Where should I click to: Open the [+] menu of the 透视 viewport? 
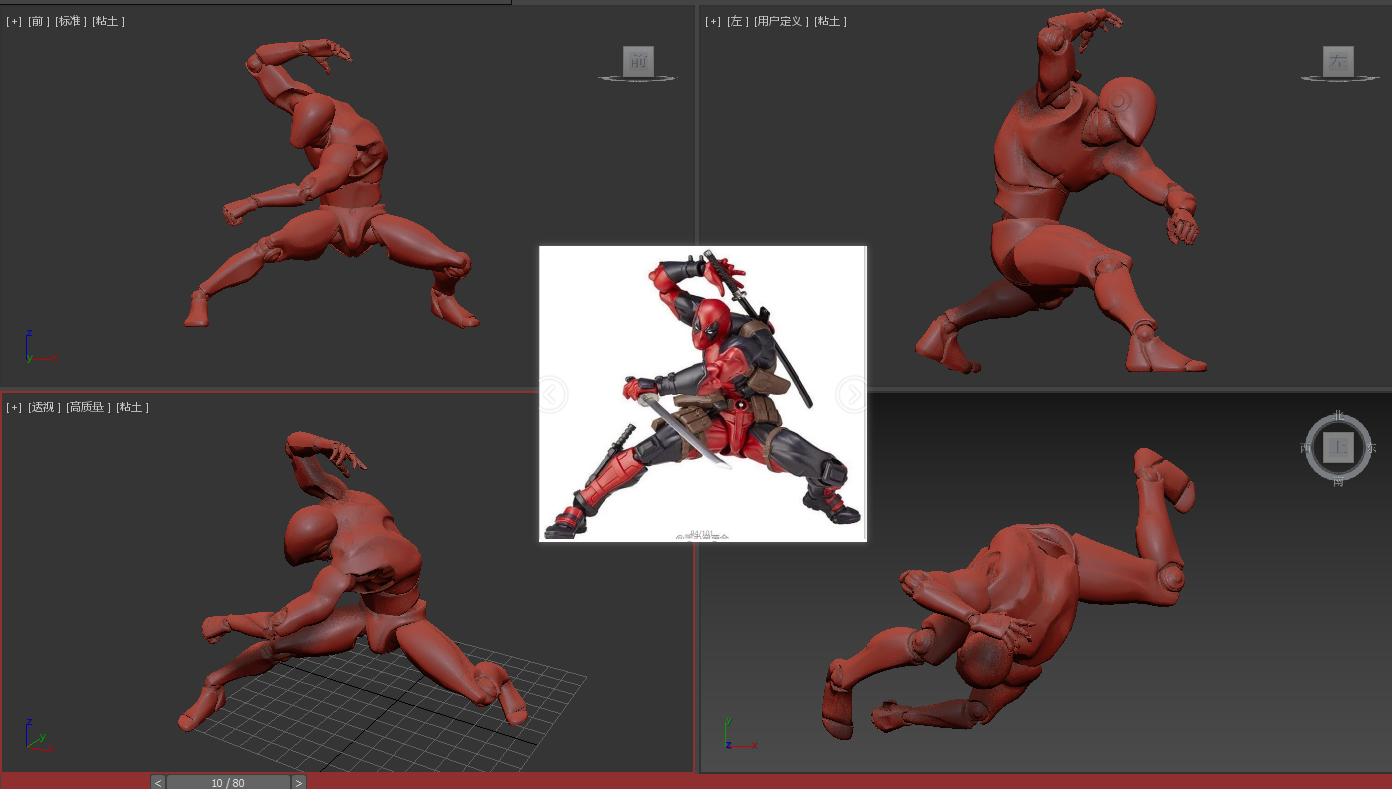(14, 407)
